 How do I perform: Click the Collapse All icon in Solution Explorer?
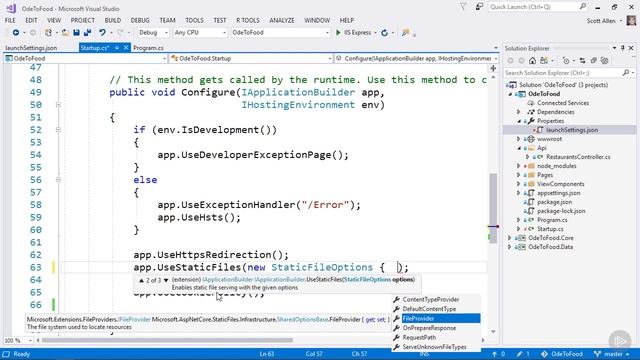tap(593, 60)
